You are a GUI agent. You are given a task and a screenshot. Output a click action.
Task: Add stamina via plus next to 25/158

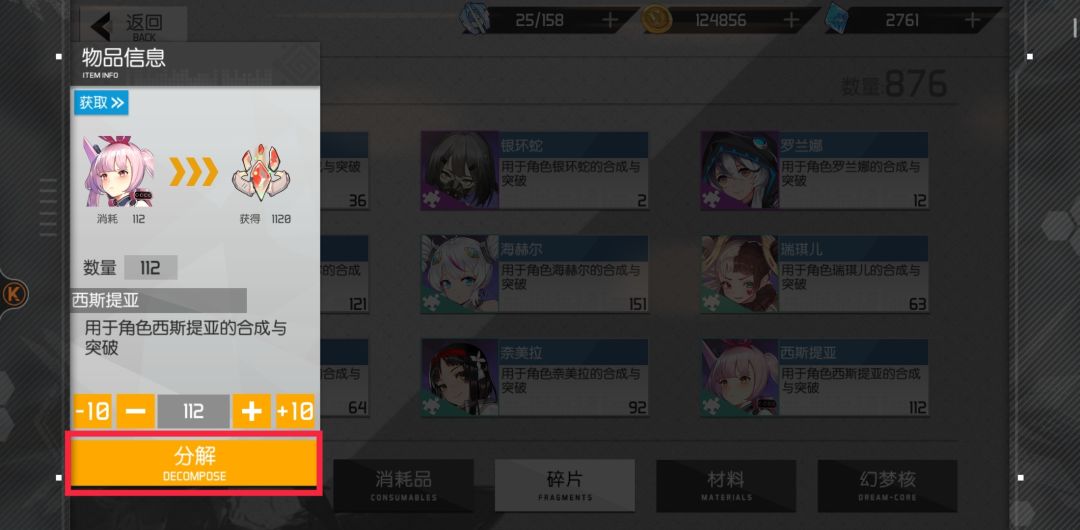[x=610, y=20]
